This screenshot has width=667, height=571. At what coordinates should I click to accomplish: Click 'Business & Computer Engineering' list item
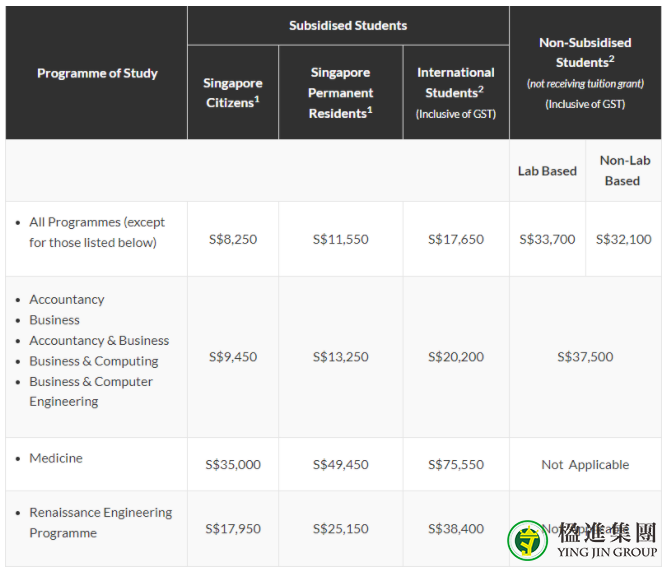pyautogui.click(x=91, y=391)
